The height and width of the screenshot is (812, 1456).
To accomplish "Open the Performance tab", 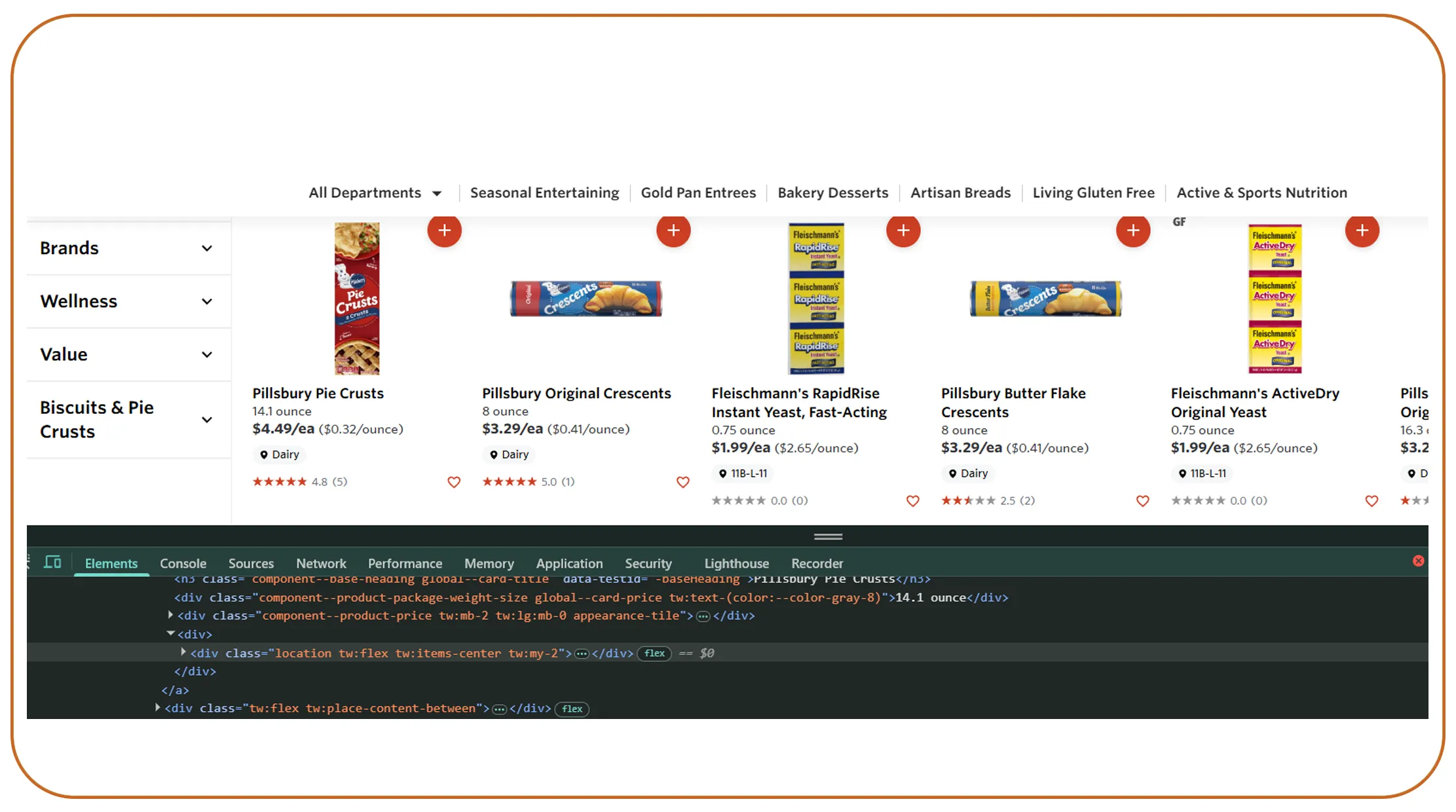I will click(x=405, y=564).
